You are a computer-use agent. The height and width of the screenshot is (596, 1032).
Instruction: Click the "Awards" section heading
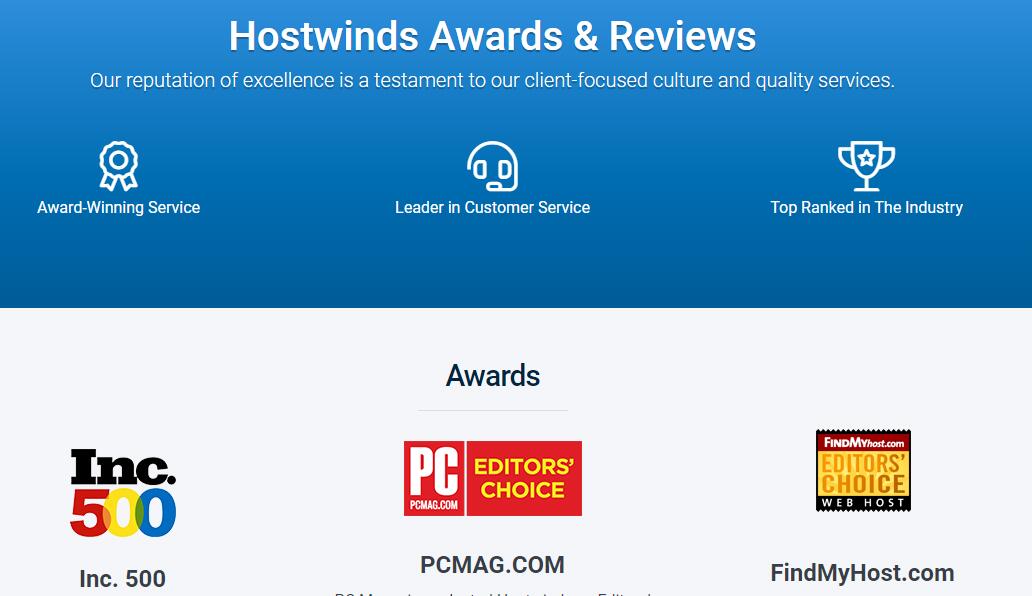pos(492,376)
